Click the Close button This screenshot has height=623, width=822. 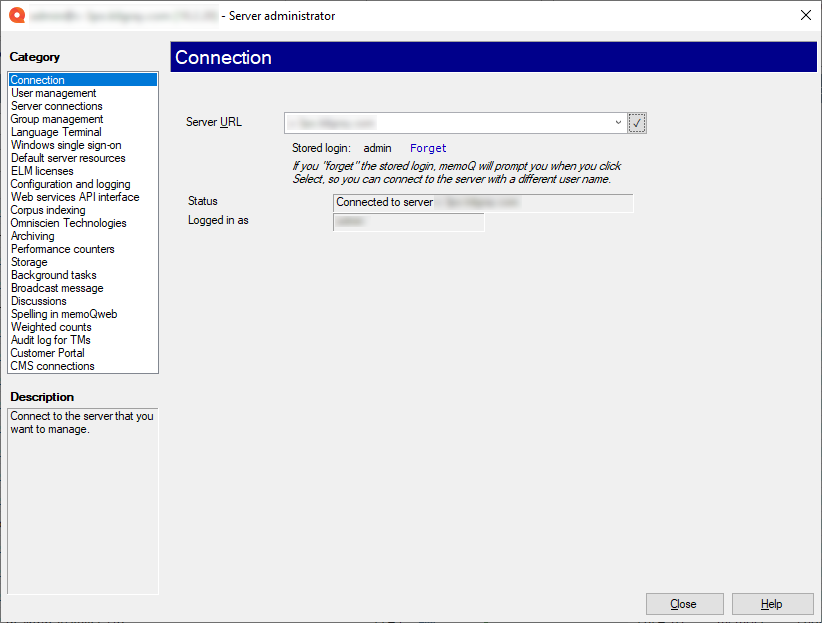(x=684, y=604)
